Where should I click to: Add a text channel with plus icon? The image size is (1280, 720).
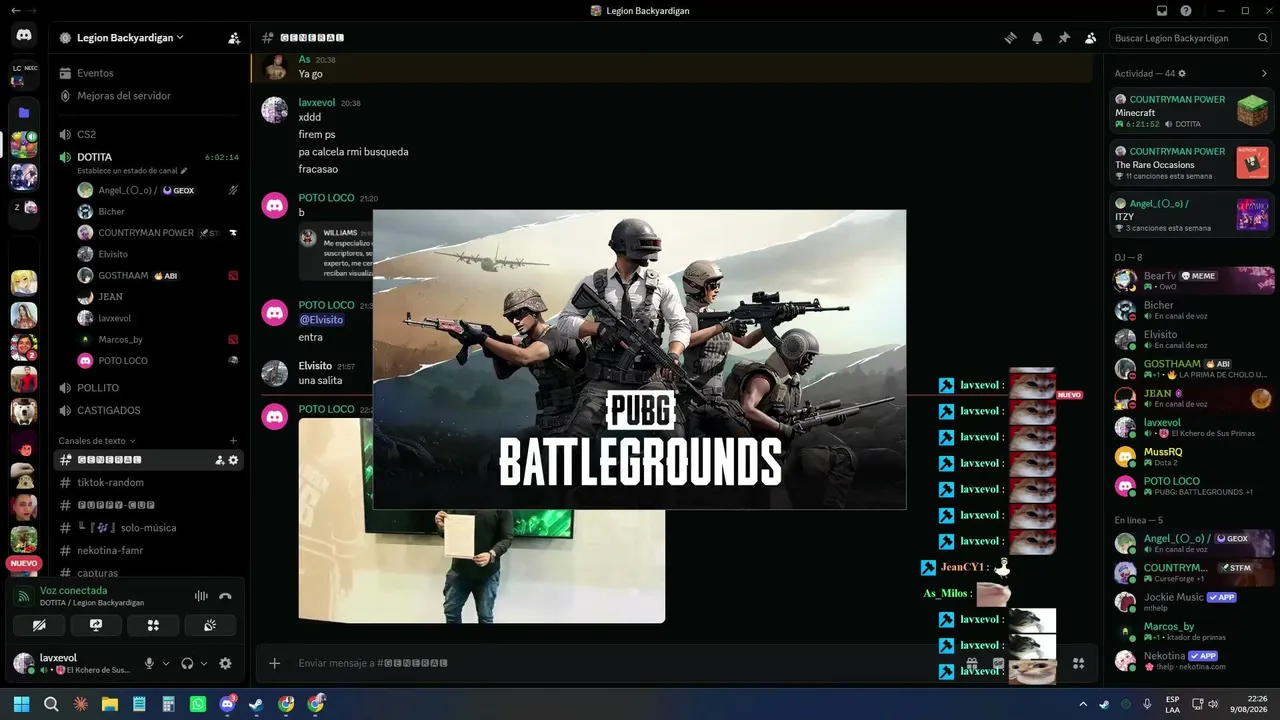pos(233,440)
